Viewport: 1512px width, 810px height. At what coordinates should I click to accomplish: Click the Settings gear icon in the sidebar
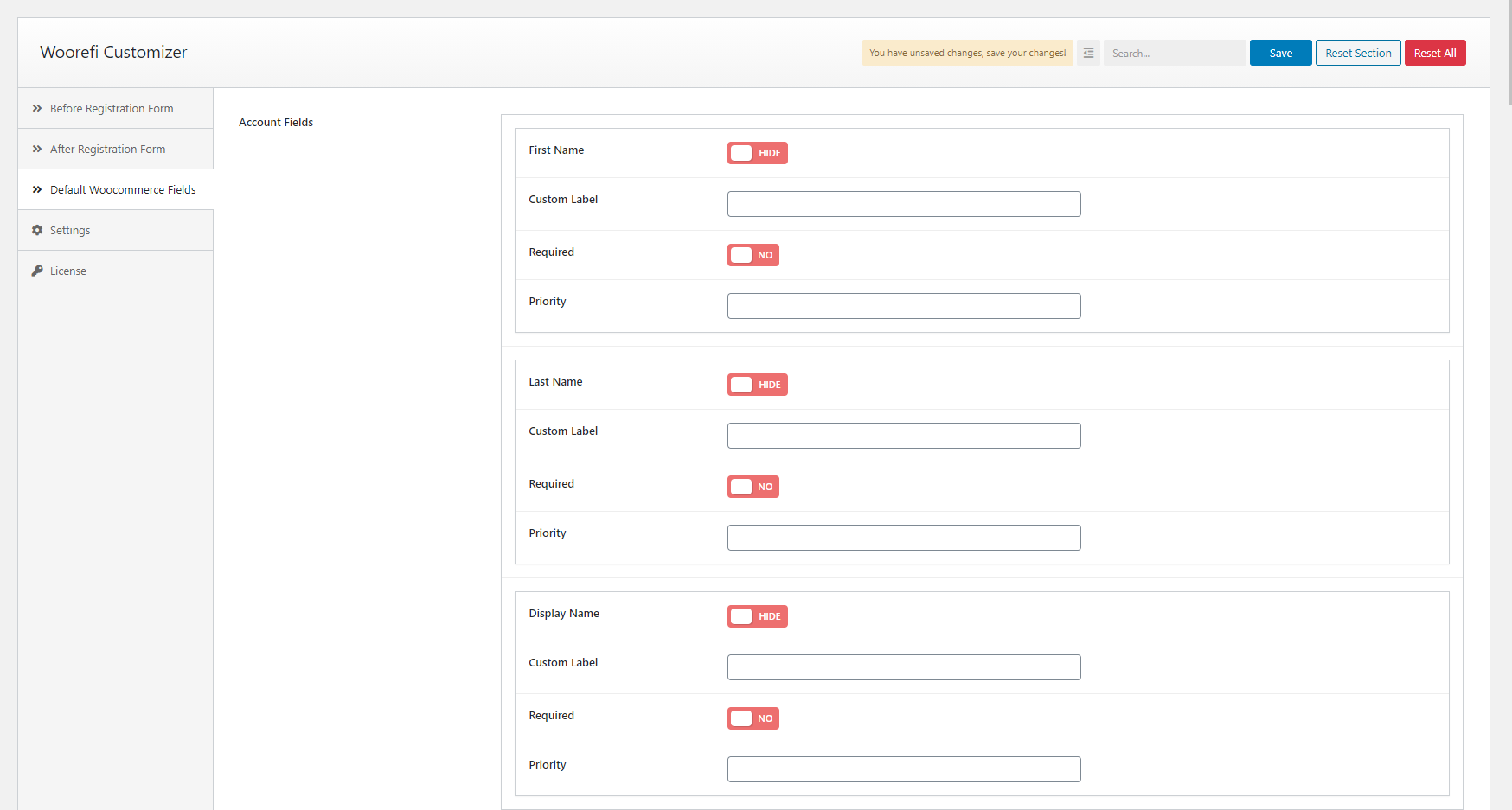[x=36, y=230]
